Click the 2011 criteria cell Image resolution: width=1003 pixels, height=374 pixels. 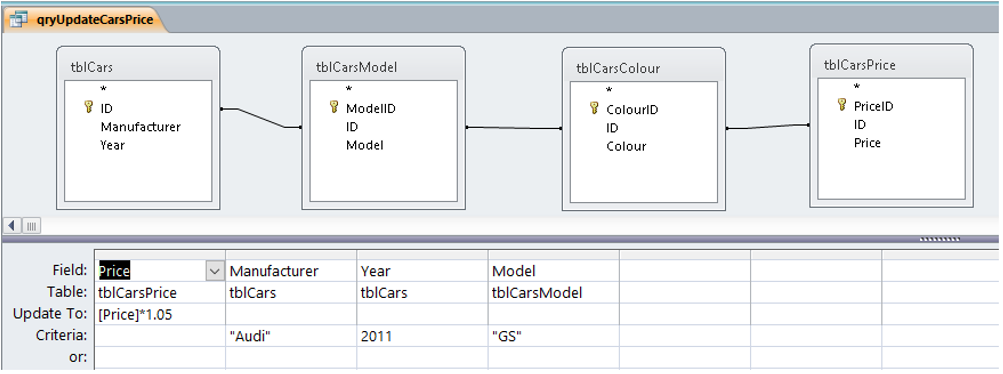422,335
